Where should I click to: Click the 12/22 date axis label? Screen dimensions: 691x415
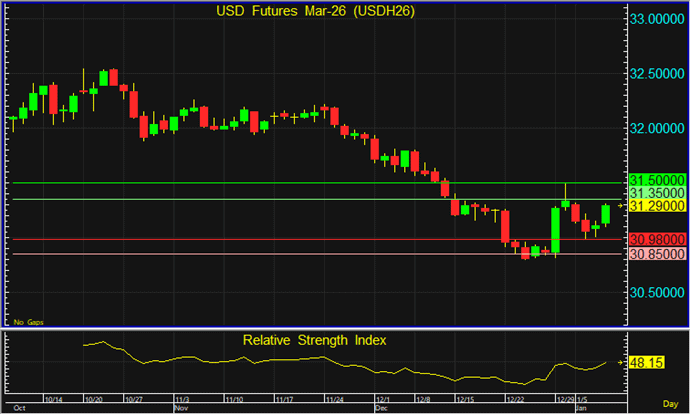pyautogui.click(x=516, y=400)
